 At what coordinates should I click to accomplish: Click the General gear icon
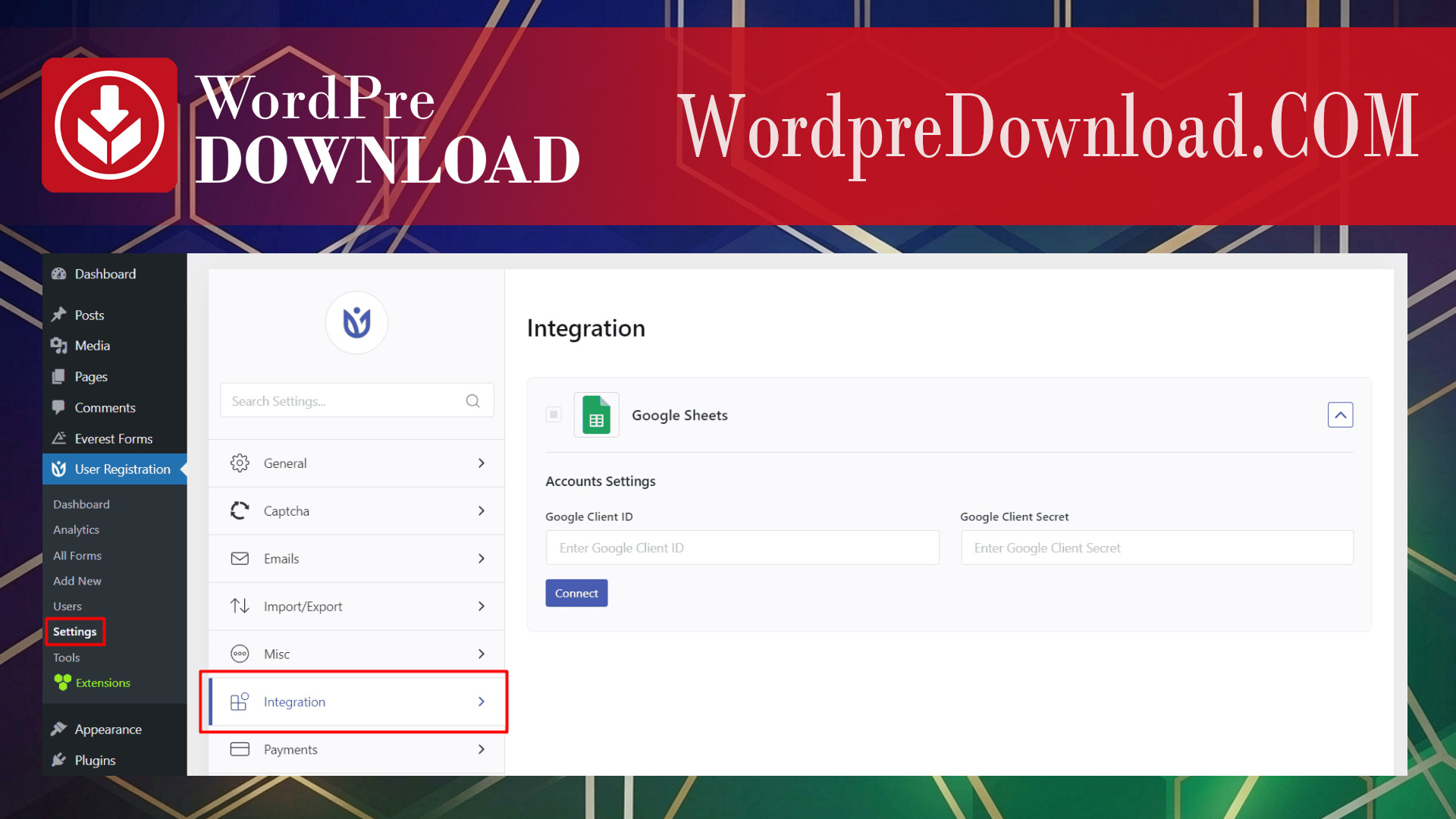click(x=240, y=463)
